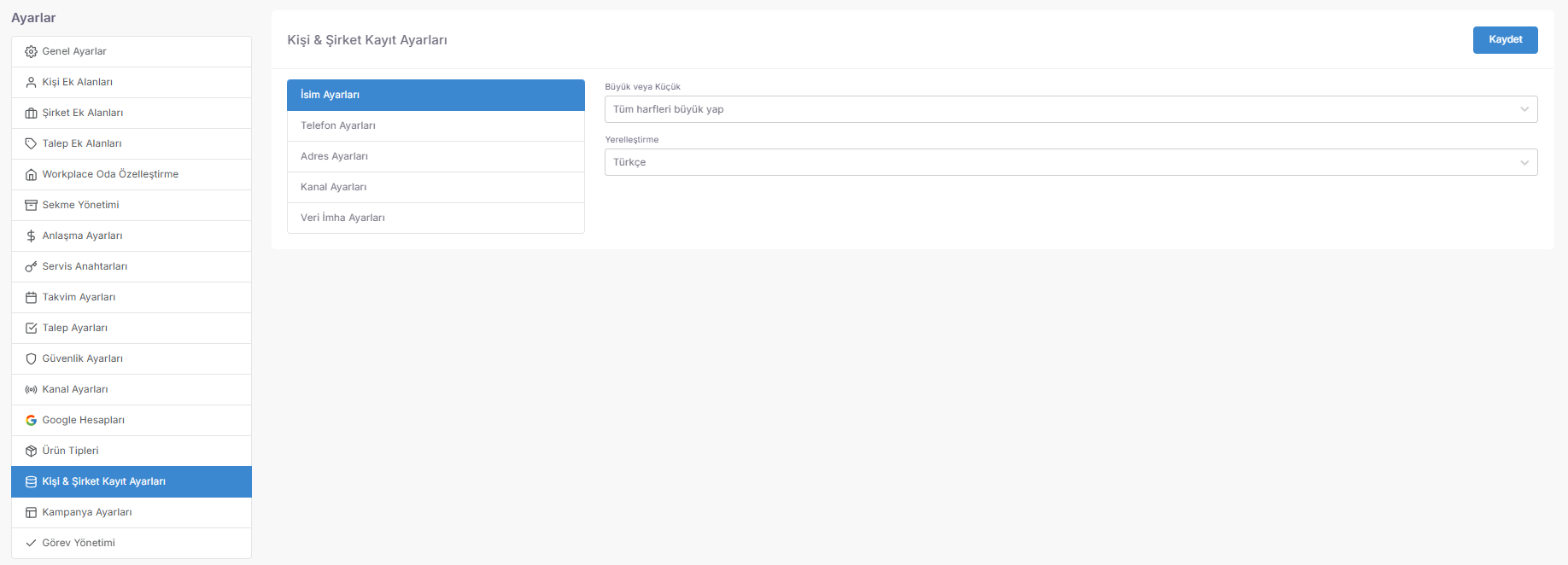Image resolution: width=1568 pixels, height=565 pixels.
Task: Open Kişi Ek Alanları menu item
Action: [x=132, y=82]
